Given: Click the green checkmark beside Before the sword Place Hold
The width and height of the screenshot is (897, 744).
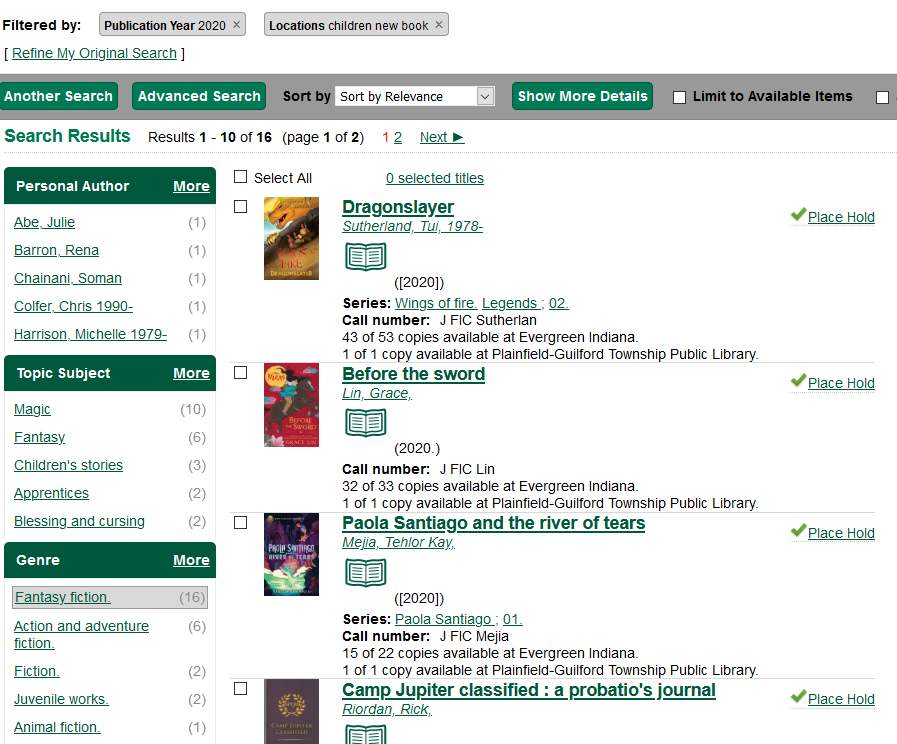Looking at the screenshot, I should pyautogui.click(x=798, y=380).
